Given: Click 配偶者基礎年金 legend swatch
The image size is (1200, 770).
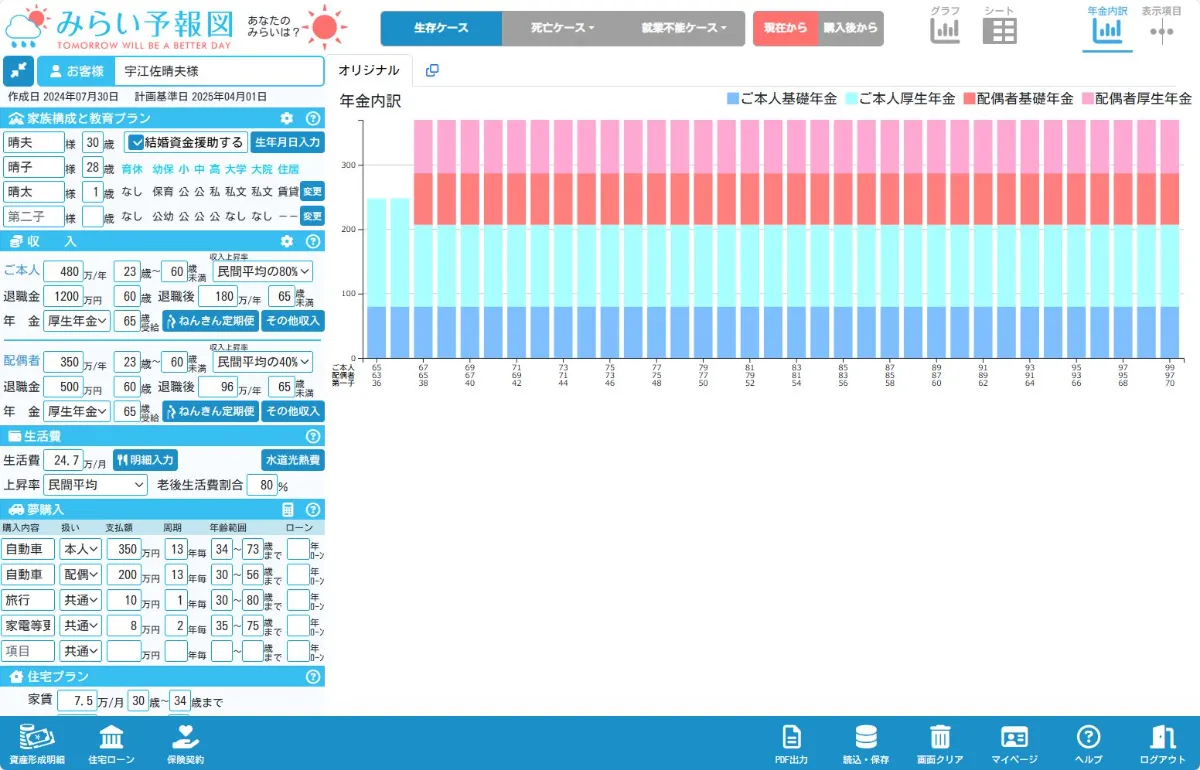Looking at the screenshot, I should [970, 99].
